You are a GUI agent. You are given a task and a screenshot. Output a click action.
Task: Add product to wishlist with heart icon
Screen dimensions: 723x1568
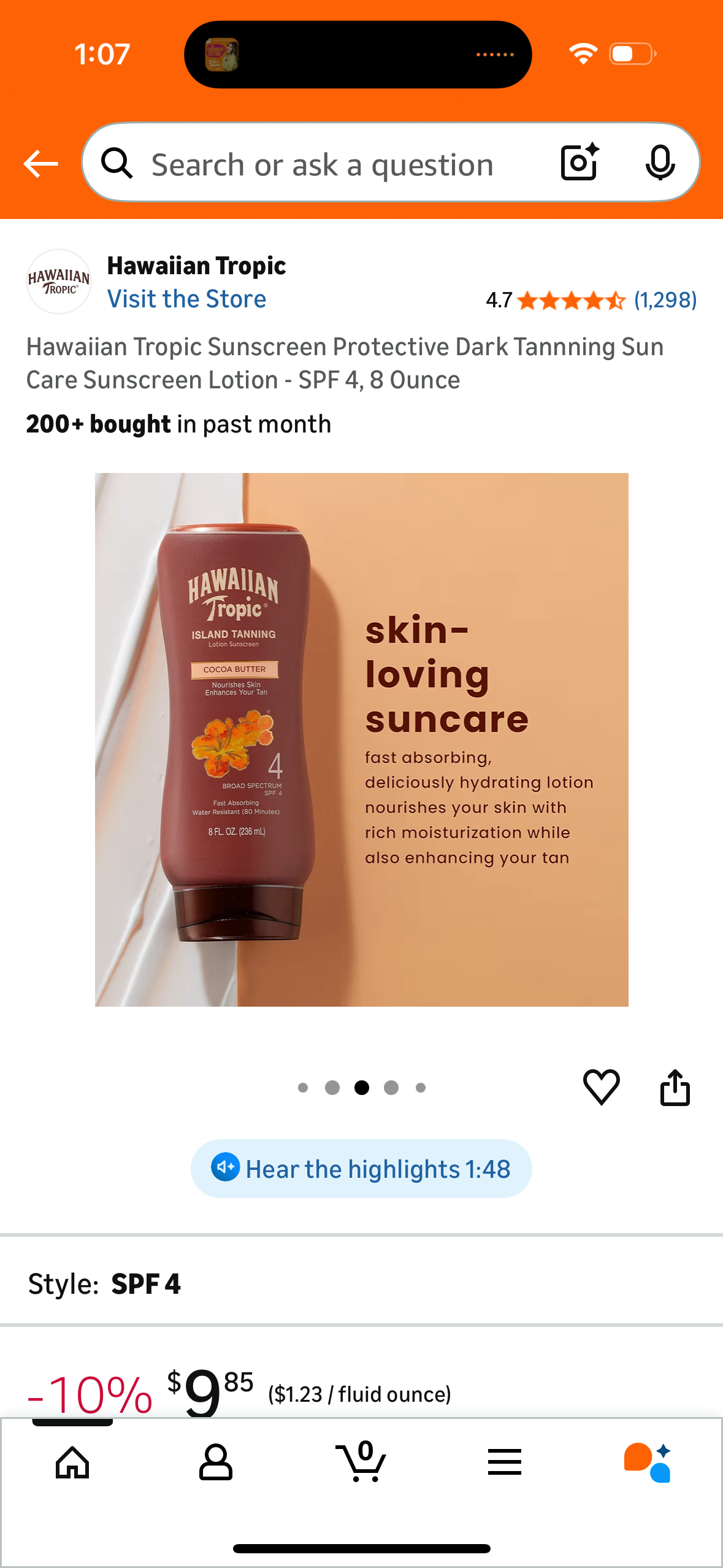pyautogui.click(x=601, y=1087)
